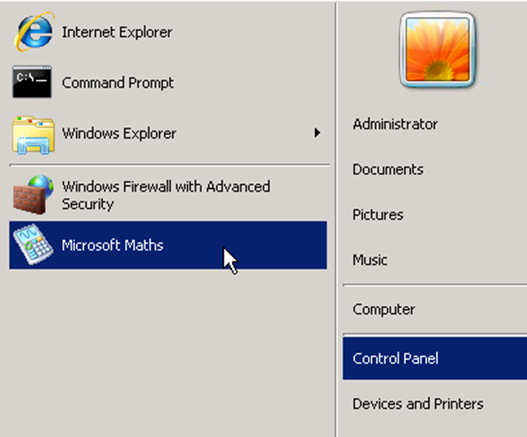Open the highlighted Control Panel entry

pos(435,359)
